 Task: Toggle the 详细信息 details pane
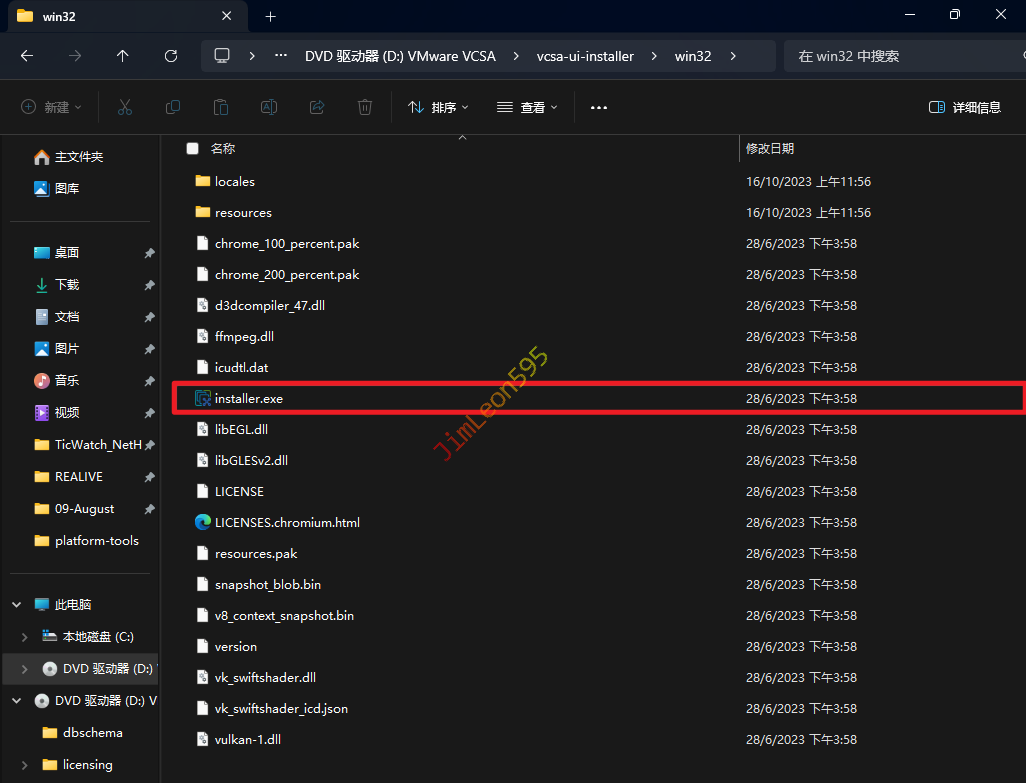(965, 107)
